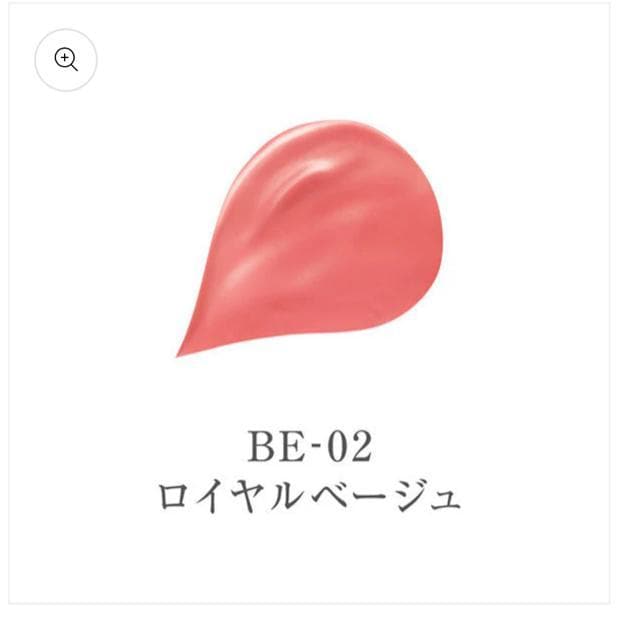Select the magnifying glass with plus sign

click(x=66, y=60)
